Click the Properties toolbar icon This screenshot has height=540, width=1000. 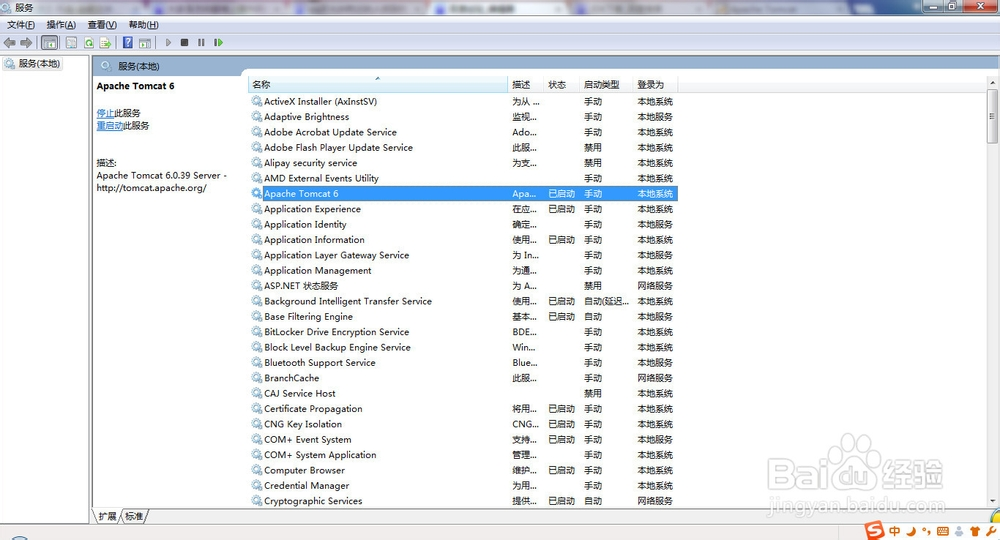(71, 43)
